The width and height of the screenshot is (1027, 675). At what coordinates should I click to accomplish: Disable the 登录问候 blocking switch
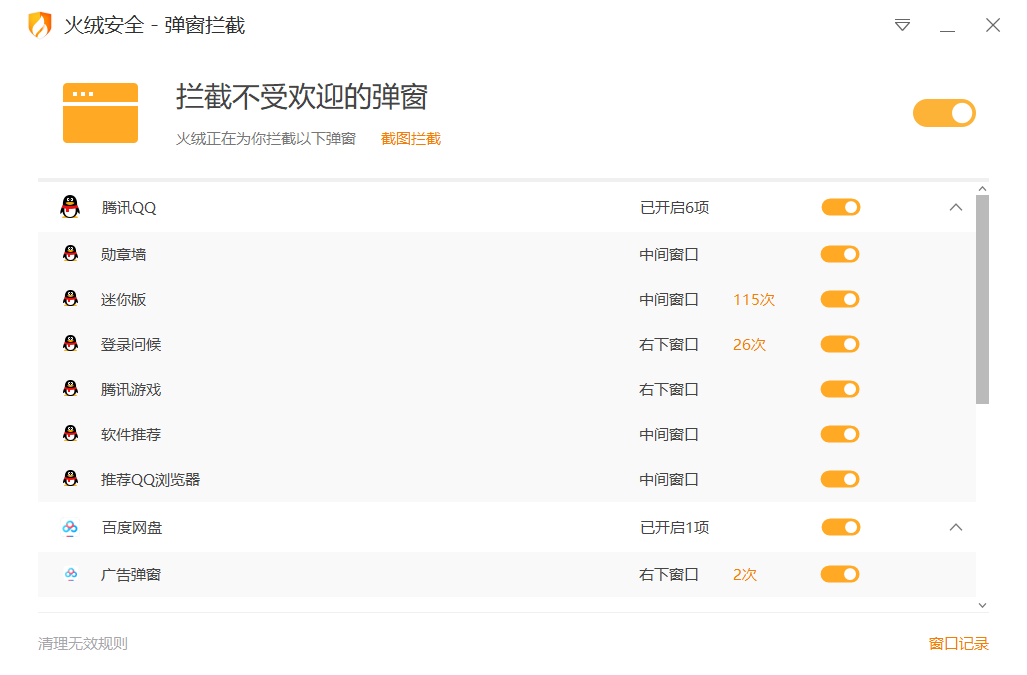840,344
